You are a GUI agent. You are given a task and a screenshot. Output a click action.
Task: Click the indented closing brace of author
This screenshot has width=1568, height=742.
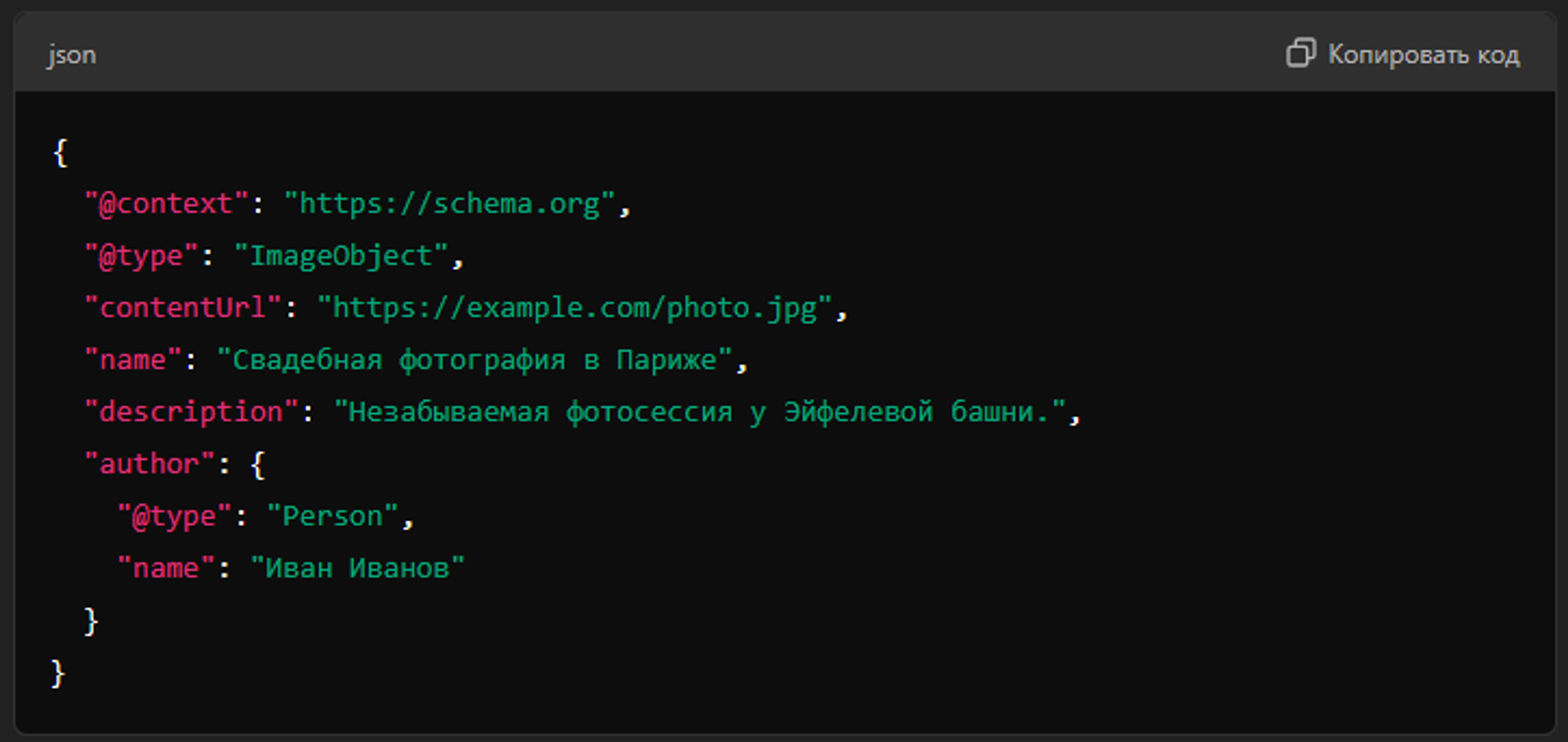point(91,621)
